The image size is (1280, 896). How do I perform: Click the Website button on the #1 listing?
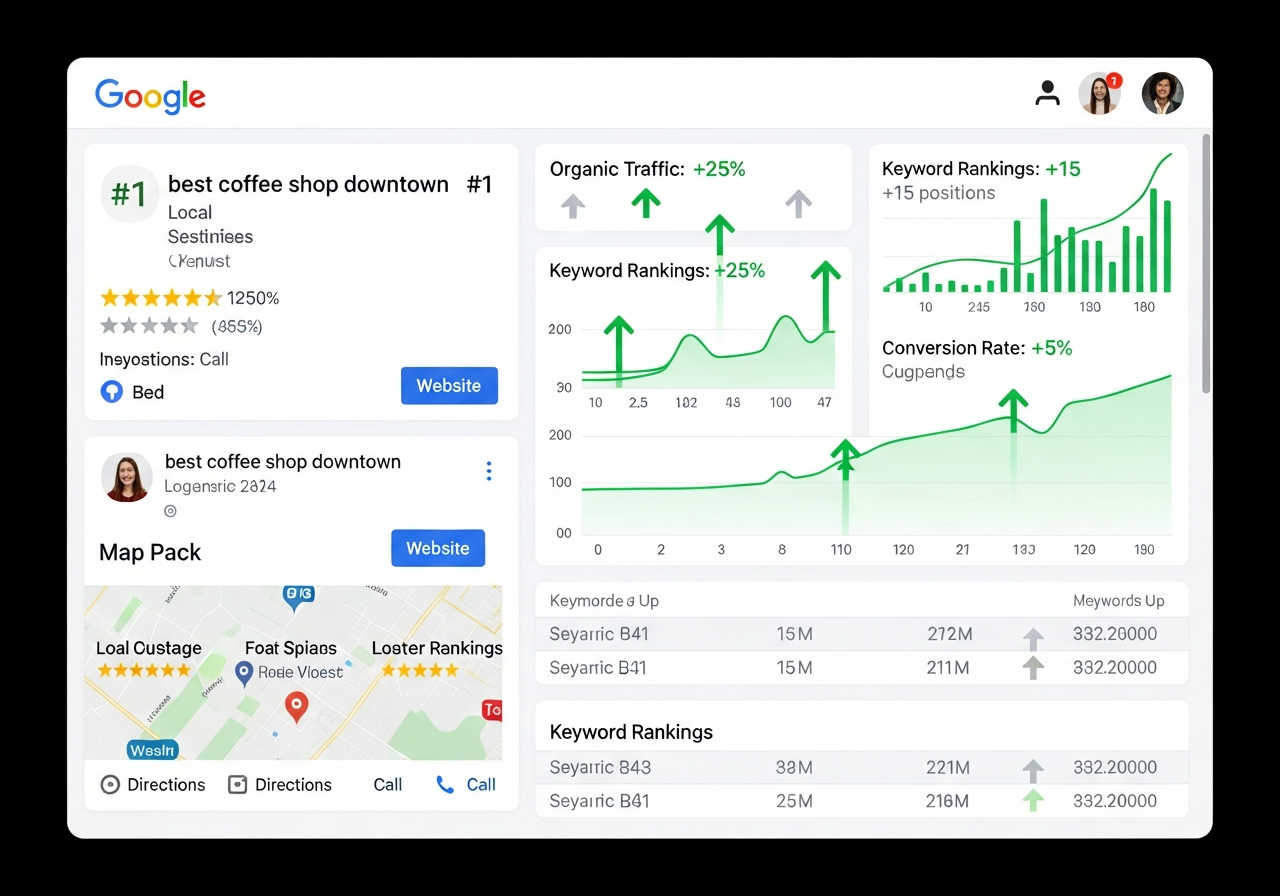tap(449, 385)
